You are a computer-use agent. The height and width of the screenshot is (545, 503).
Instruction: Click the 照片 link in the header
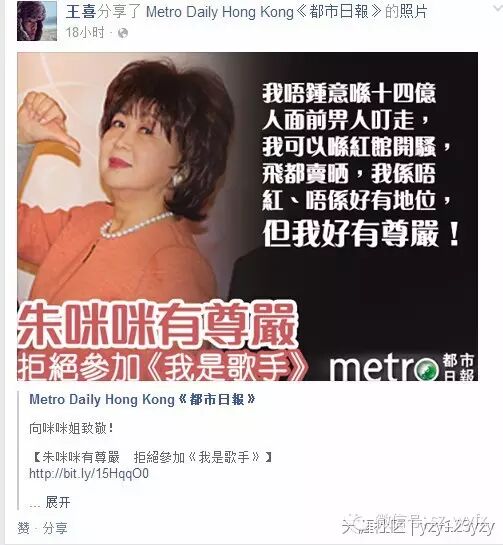tap(414, 12)
